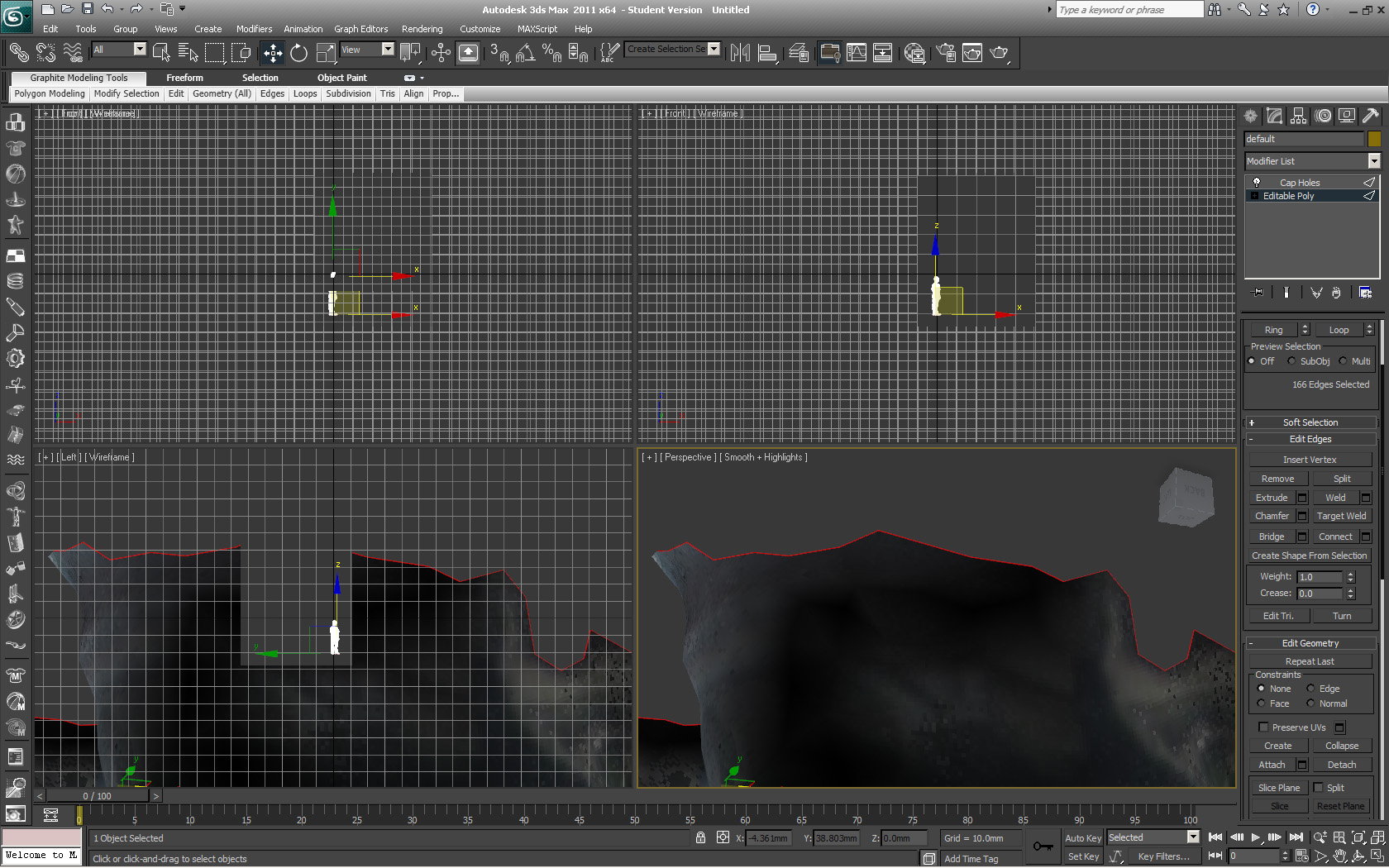The height and width of the screenshot is (868, 1389).
Task: Click the Render Production teapot icon
Action: tap(1000, 53)
